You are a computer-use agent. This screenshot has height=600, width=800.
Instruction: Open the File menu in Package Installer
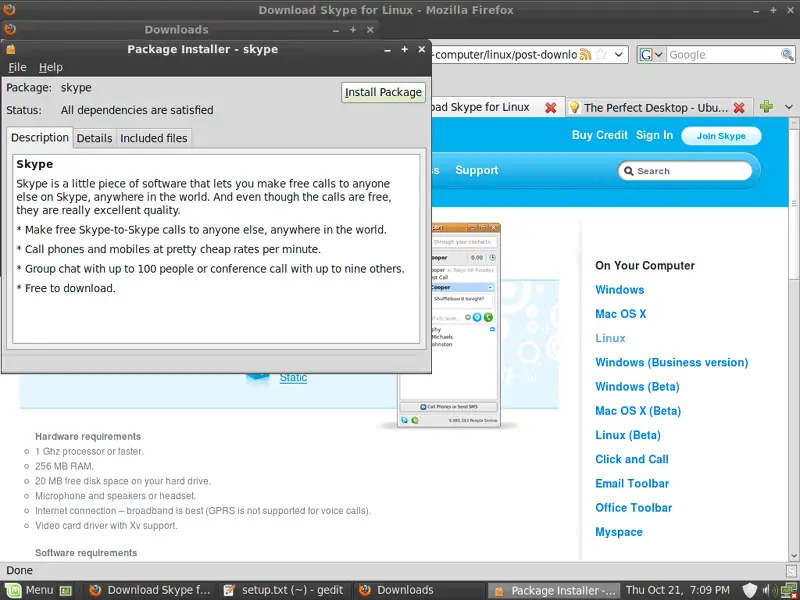[17, 67]
